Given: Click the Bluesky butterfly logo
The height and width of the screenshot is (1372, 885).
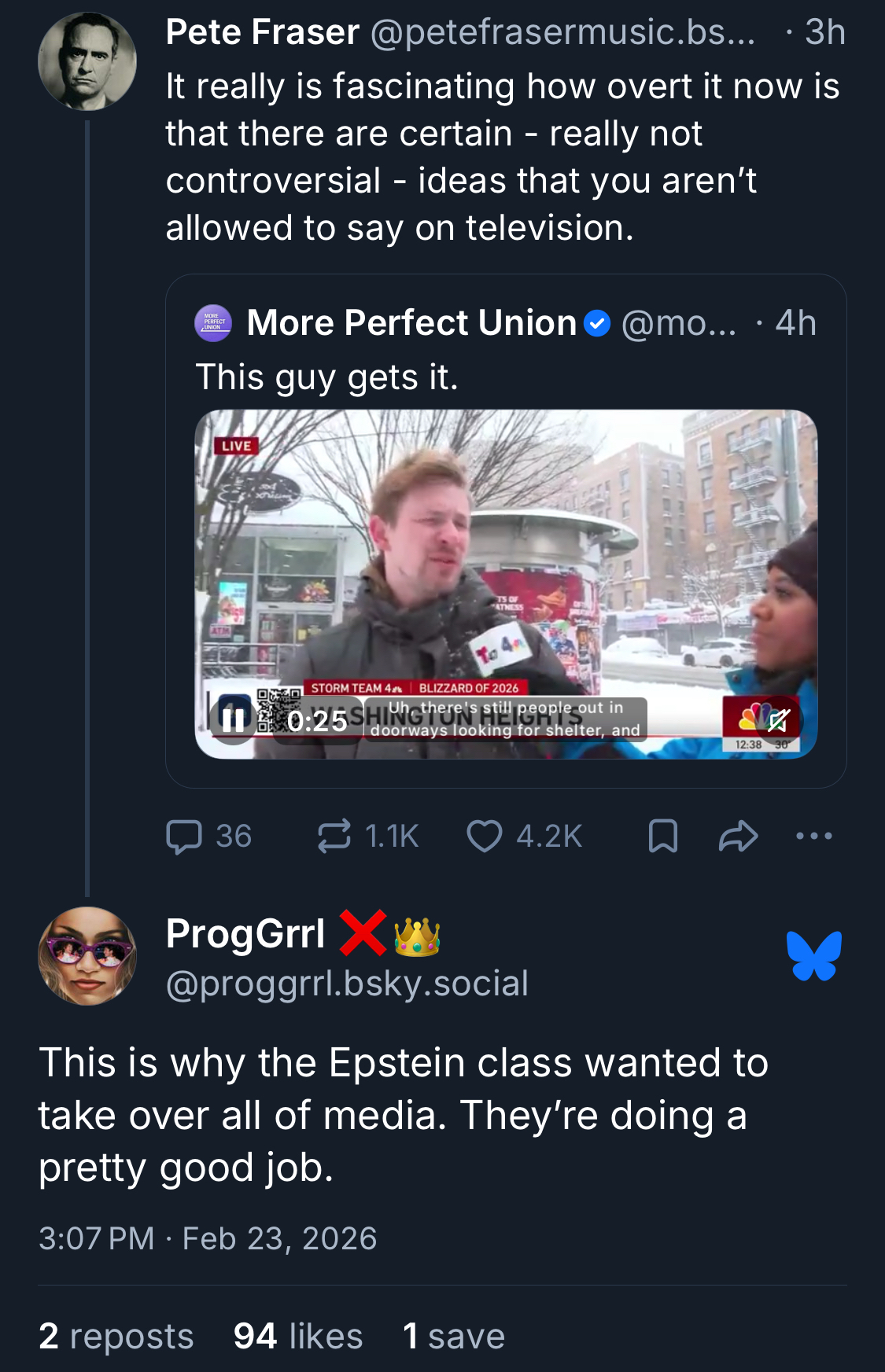Looking at the screenshot, I should tap(813, 956).
